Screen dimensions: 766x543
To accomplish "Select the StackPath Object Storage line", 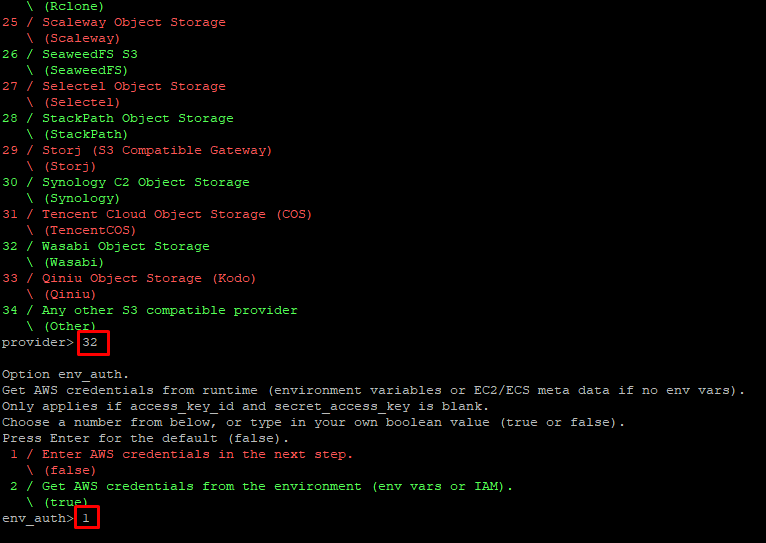I will (x=137, y=118).
